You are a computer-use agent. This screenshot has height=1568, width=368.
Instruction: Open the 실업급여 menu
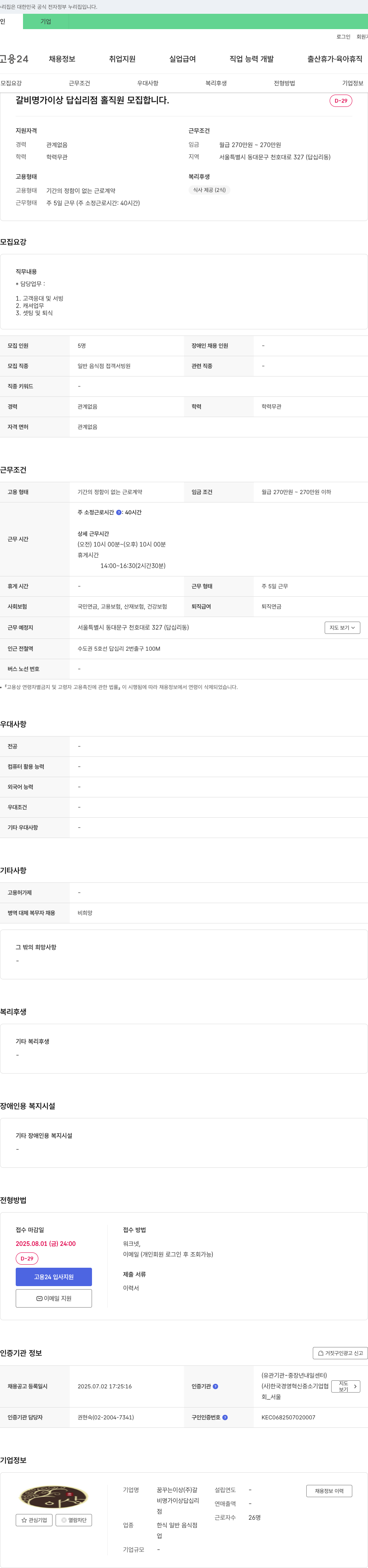(182, 59)
